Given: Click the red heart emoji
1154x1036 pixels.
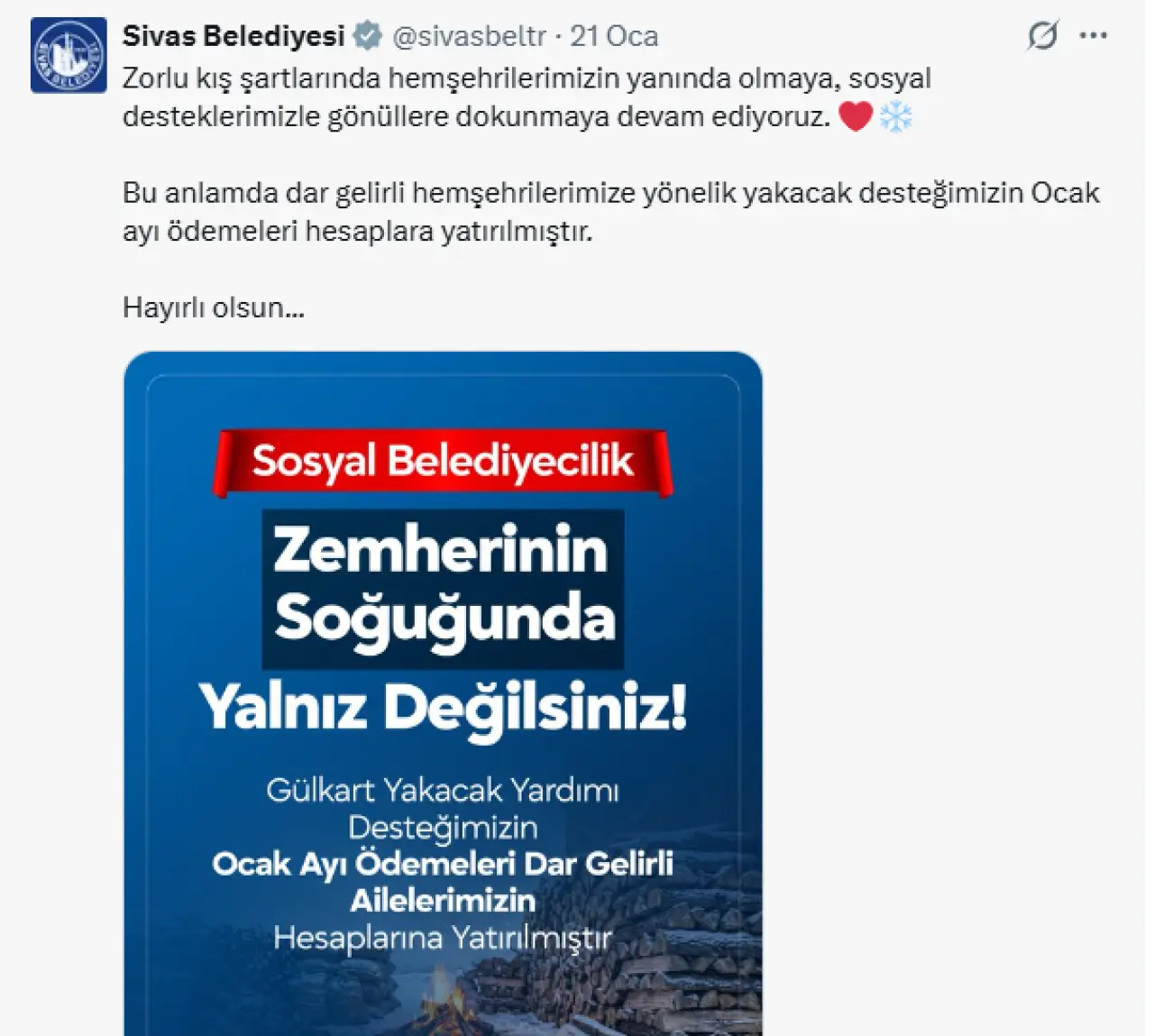Looking at the screenshot, I should tap(856, 116).
